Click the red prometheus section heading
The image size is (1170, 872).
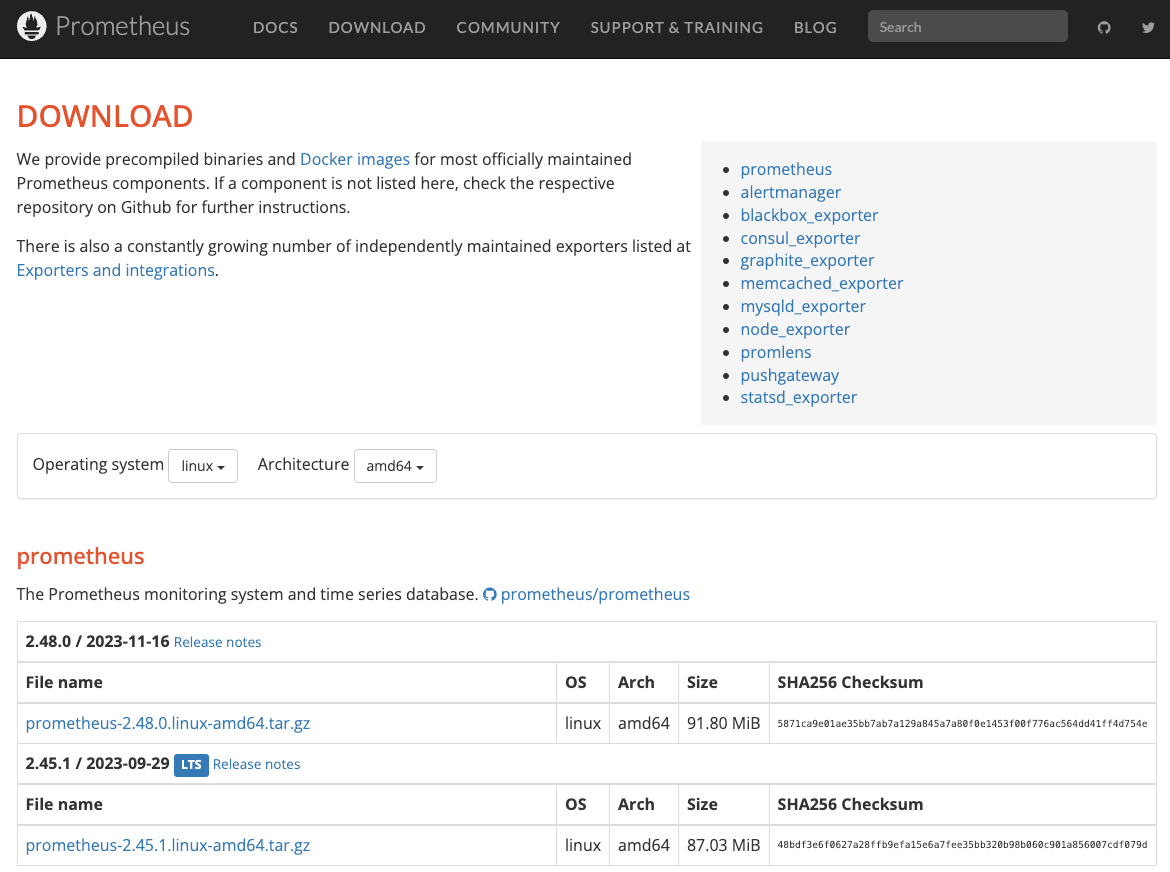[x=80, y=556]
